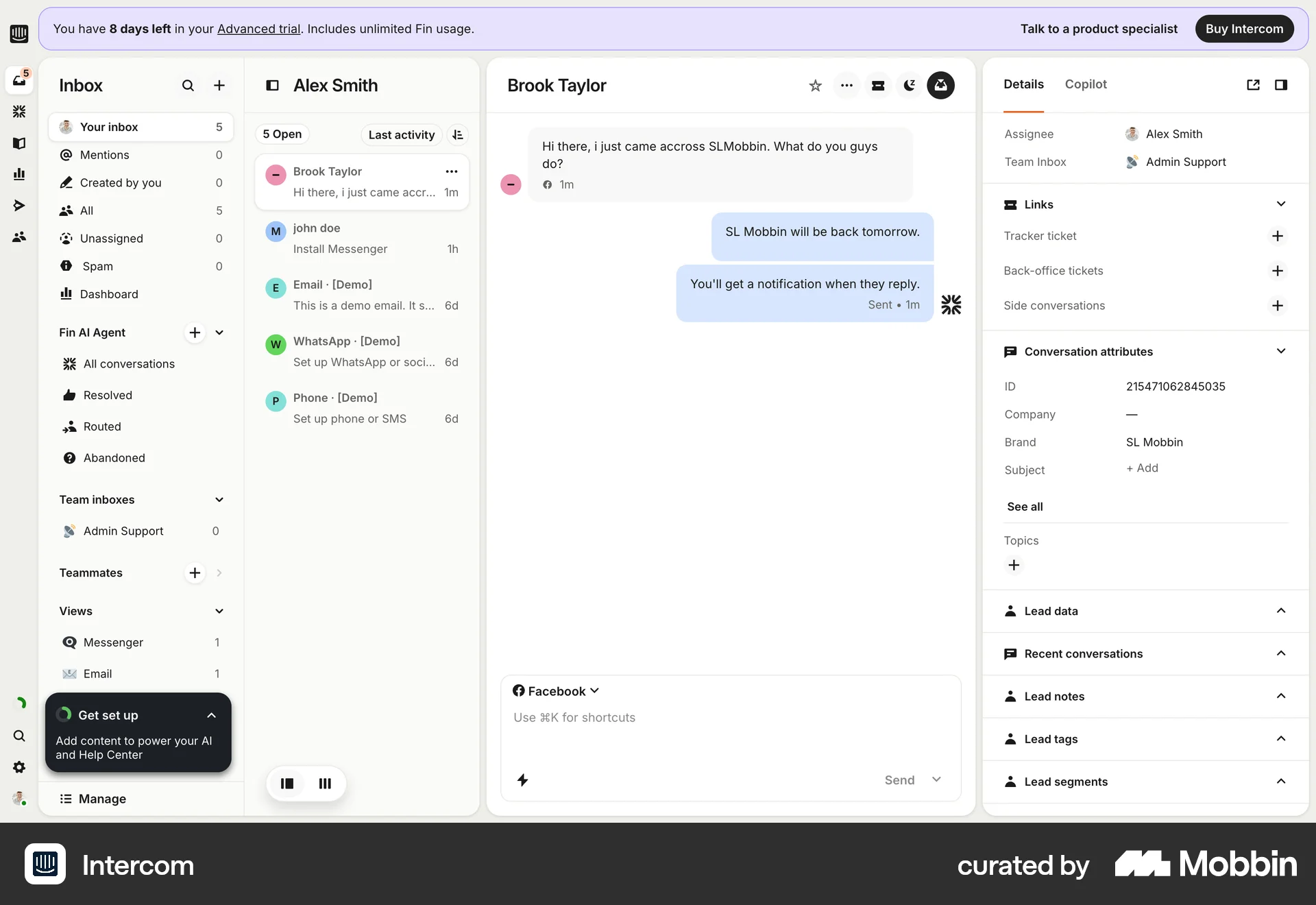Click the Buy Intercom button

(1245, 29)
